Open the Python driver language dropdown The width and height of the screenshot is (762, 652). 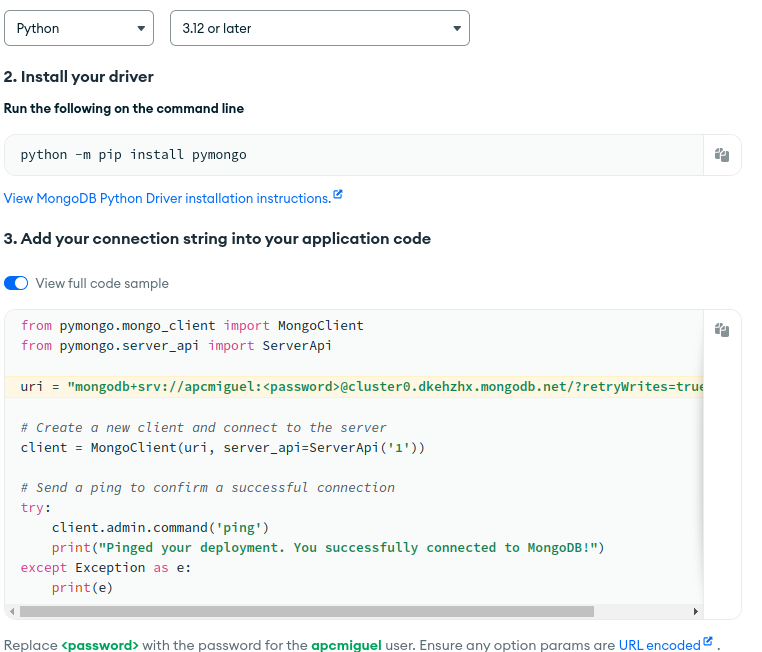79,28
